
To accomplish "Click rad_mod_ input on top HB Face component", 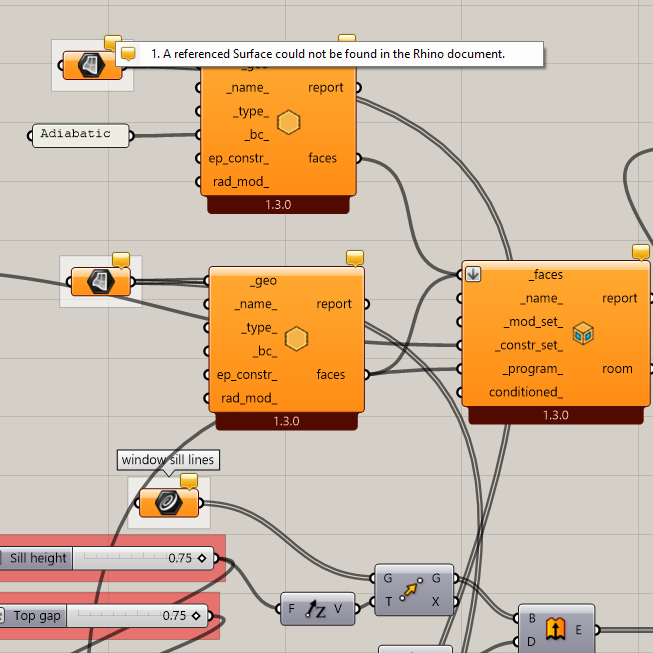I will (x=241, y=182).
